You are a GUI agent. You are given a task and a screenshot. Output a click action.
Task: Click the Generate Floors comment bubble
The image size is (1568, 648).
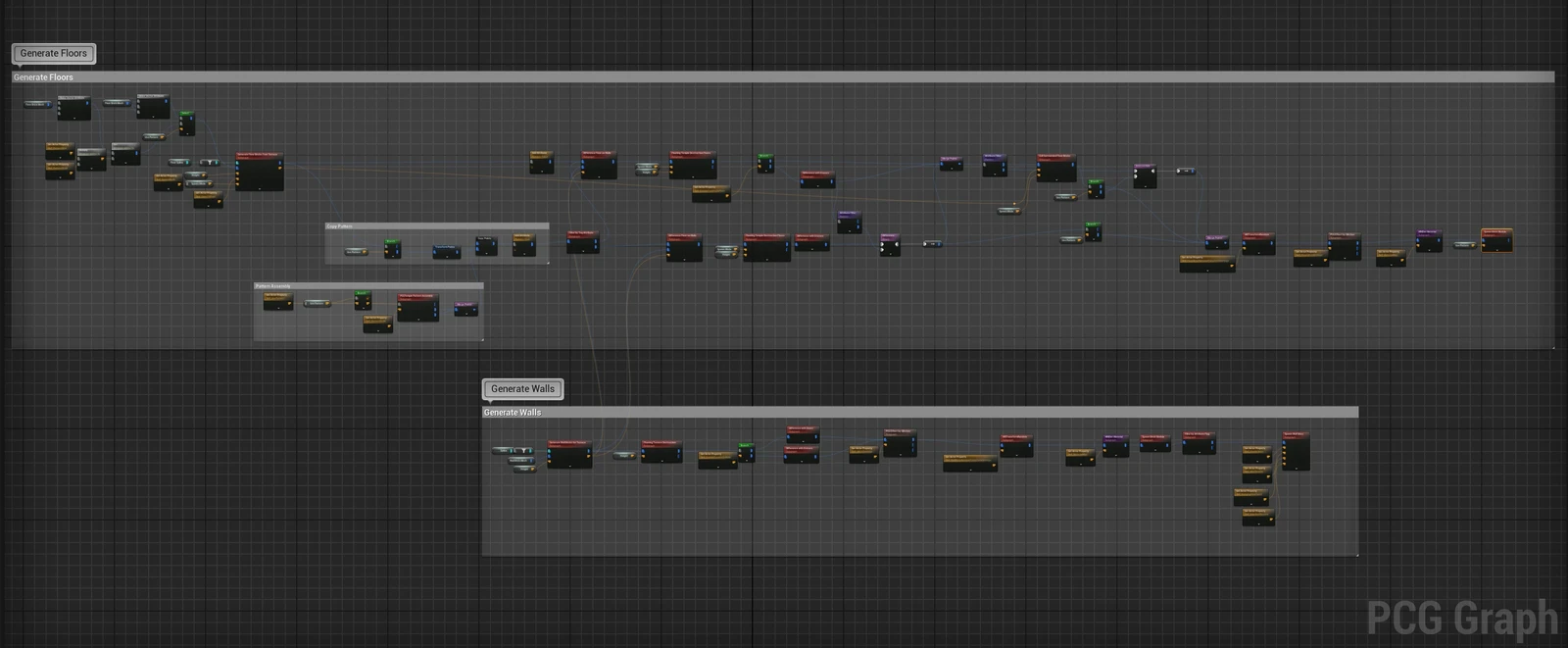pos(54,54)
